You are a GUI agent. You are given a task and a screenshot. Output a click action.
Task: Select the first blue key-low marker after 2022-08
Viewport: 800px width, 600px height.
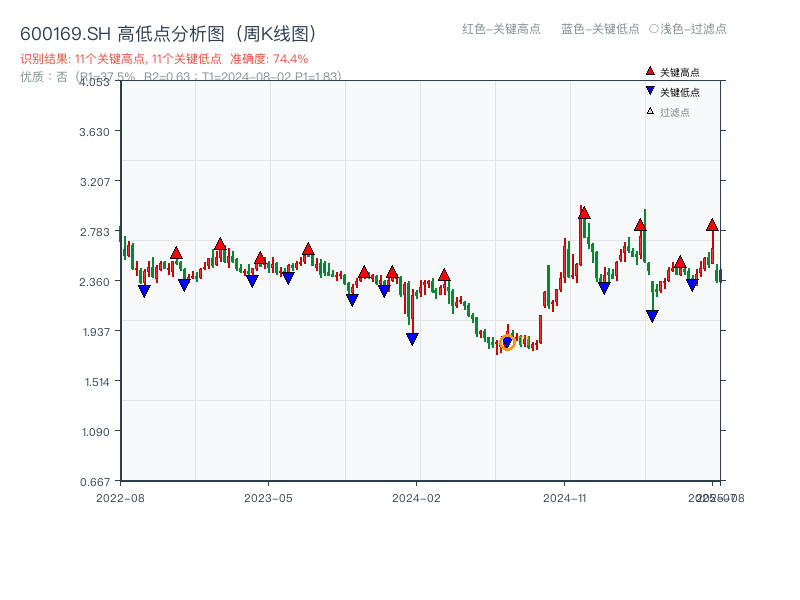(144, 291)
